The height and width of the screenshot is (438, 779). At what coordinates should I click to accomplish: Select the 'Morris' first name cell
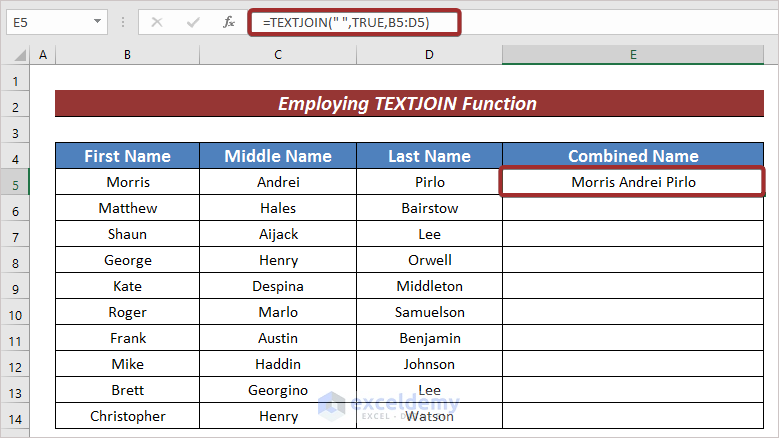point(127,182)
